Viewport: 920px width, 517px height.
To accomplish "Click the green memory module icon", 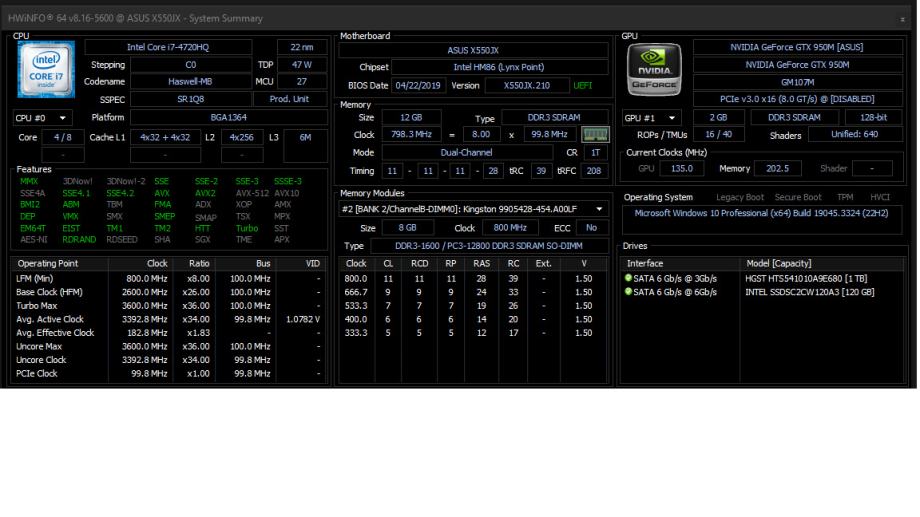I will [595, 135].
